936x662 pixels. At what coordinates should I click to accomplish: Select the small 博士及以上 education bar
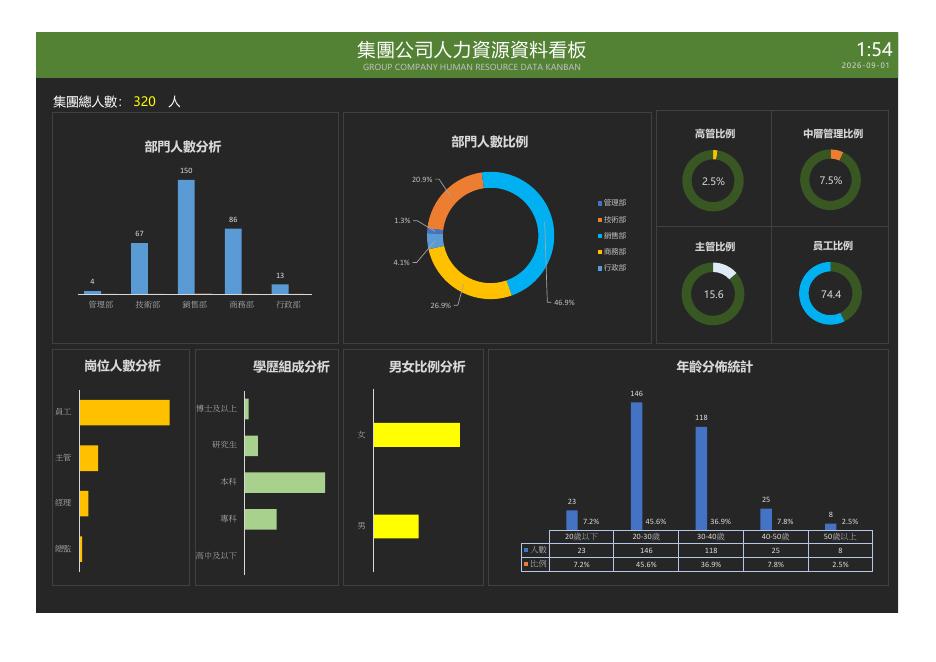(247, 409)
